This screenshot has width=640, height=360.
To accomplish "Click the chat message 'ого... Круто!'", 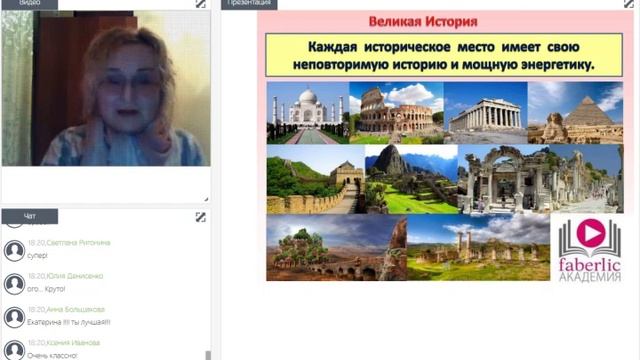I will point(46,289).
